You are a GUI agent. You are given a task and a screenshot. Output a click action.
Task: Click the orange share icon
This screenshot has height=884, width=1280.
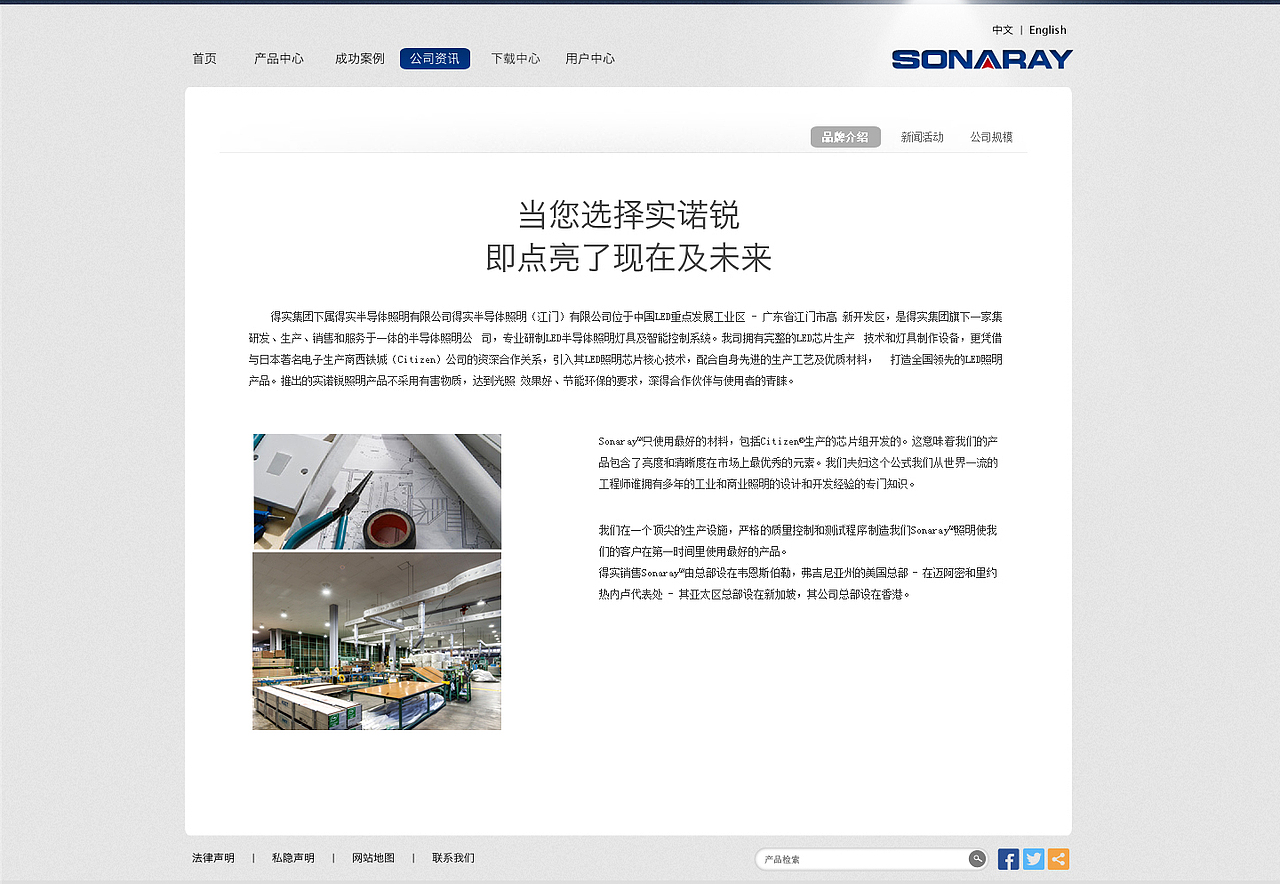tap(1059, 859)
